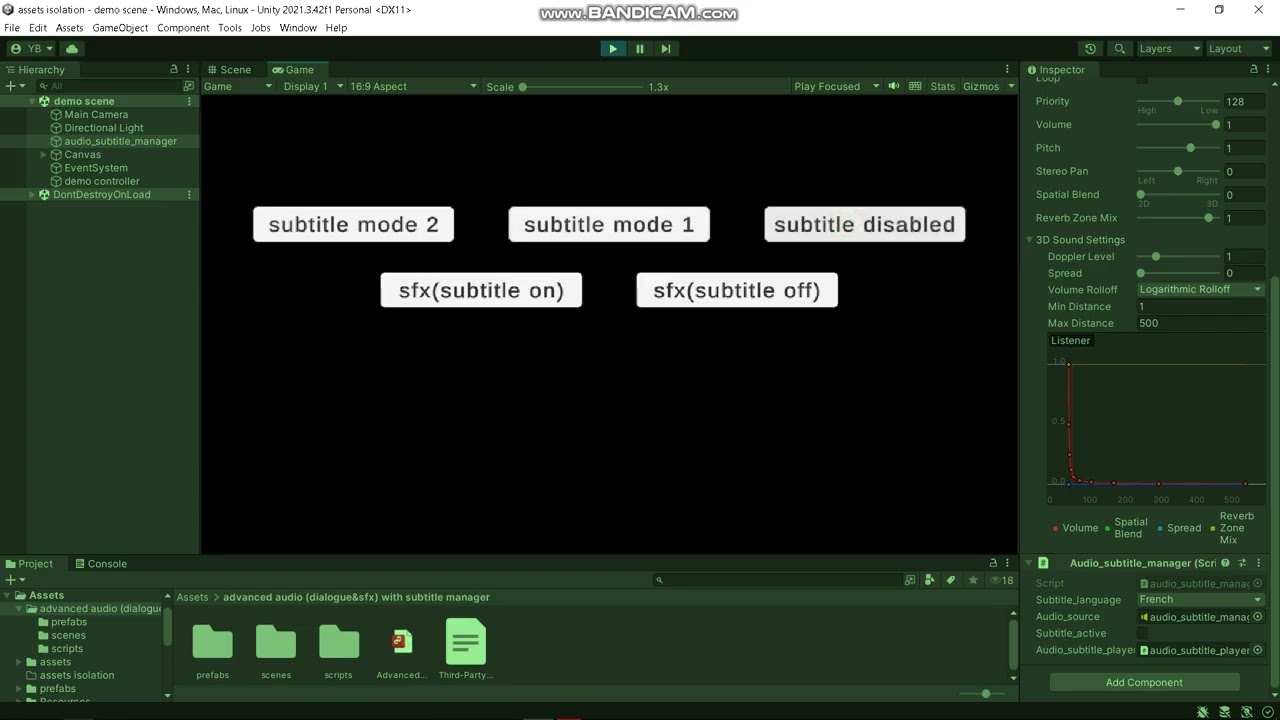The height and width of the screenshot is (720, 1280).
Task: Click the Max Distance value field
Action: [1200, 323]
